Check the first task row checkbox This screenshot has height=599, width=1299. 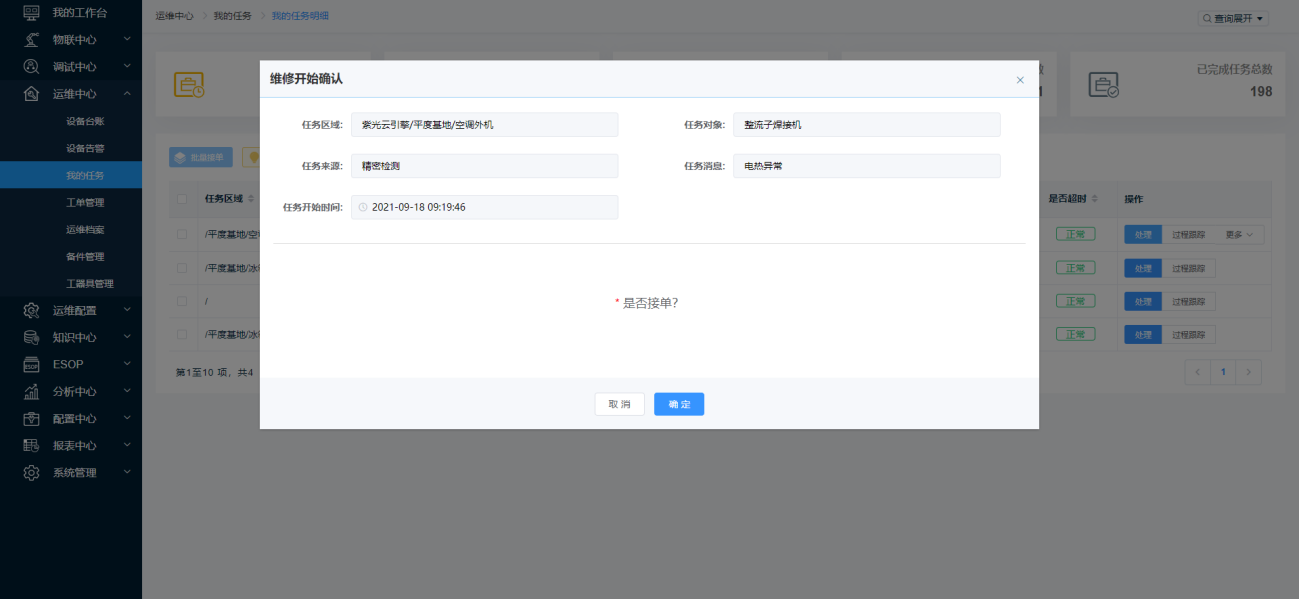[181, 234]
